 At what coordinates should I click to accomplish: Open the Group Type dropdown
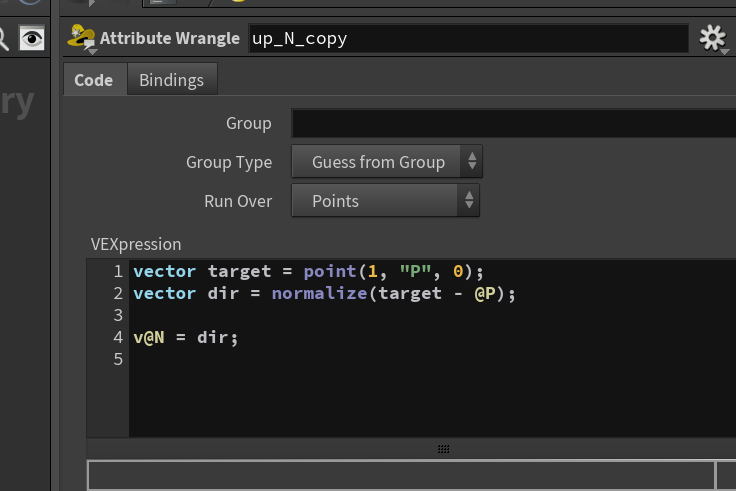[387, 161]
